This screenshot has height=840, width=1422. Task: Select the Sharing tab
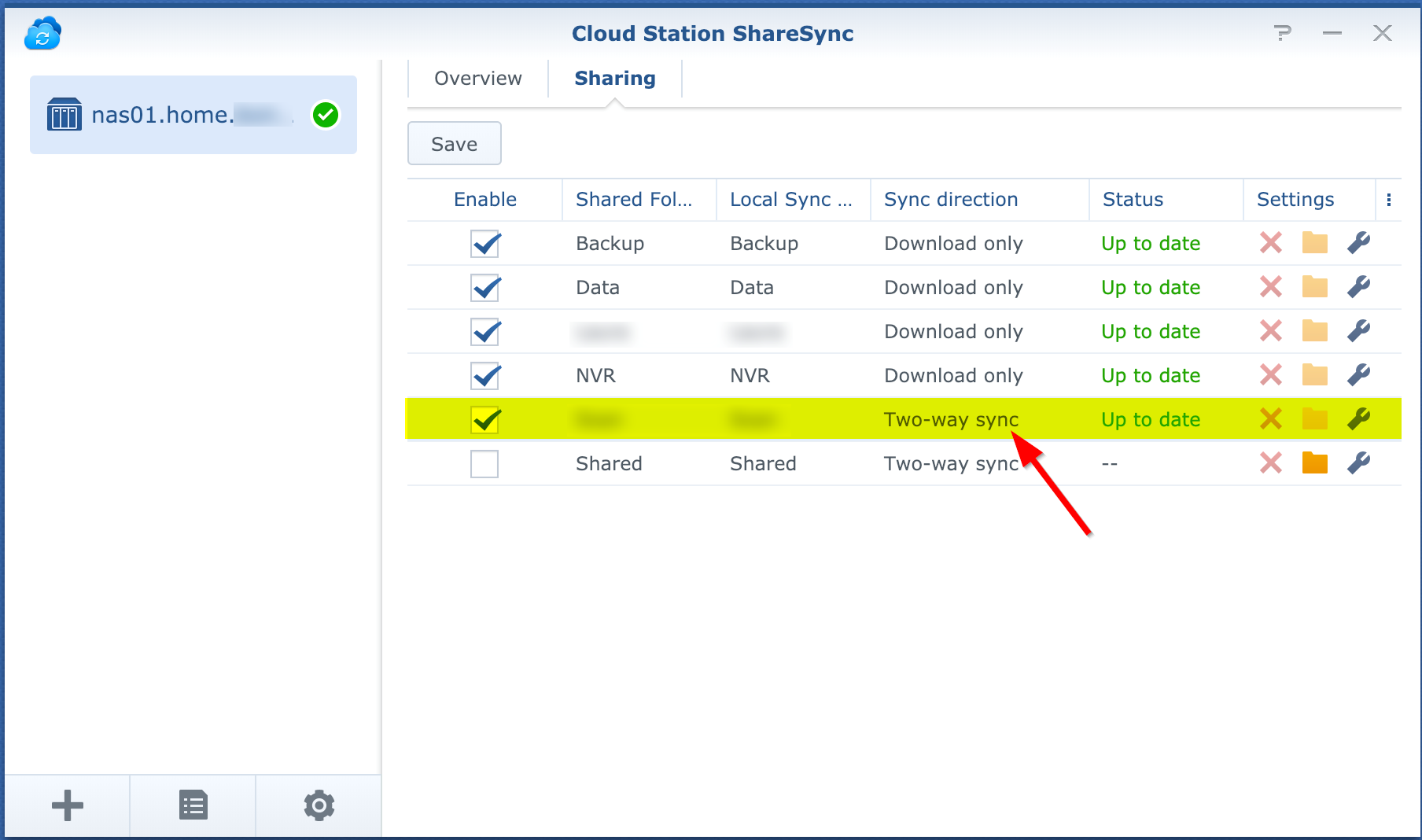(x=615, y=79)
